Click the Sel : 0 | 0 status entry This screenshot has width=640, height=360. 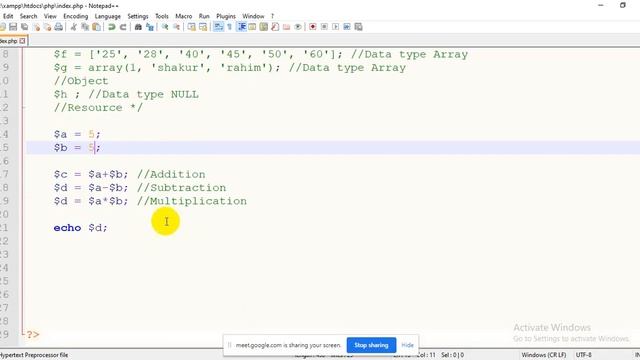click(452, 355)
